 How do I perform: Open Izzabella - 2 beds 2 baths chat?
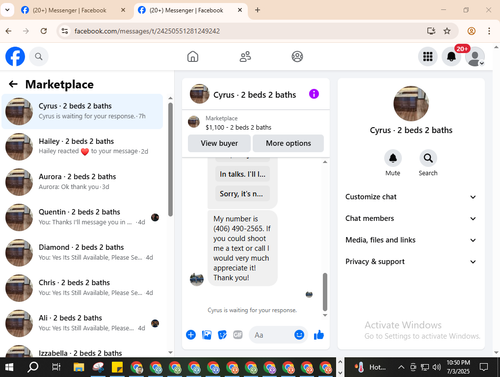[82, 349]
